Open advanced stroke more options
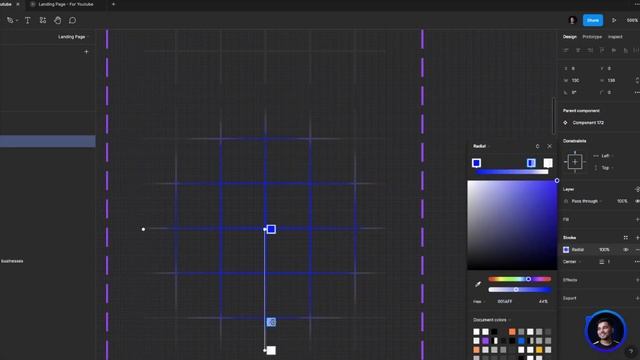Screen dimensions: 640x360 637,262
